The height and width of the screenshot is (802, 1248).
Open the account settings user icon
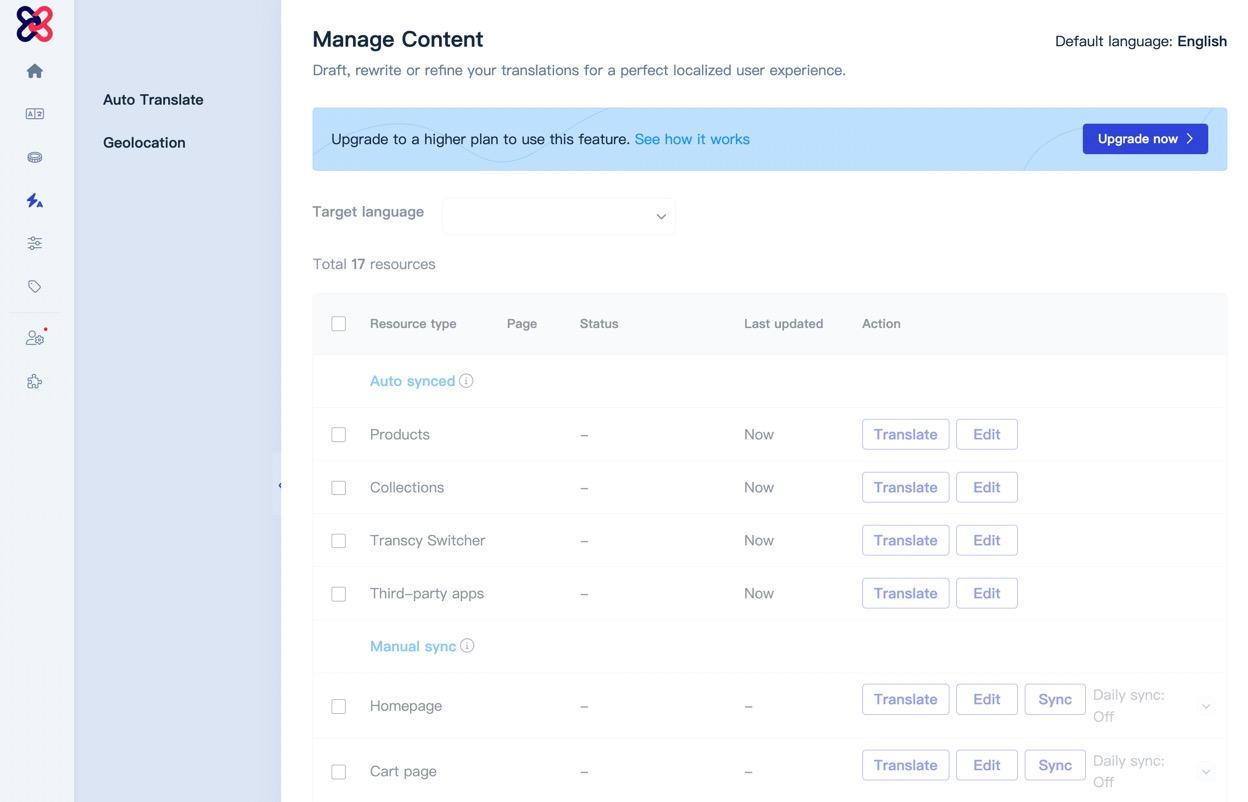coord(35,338)
